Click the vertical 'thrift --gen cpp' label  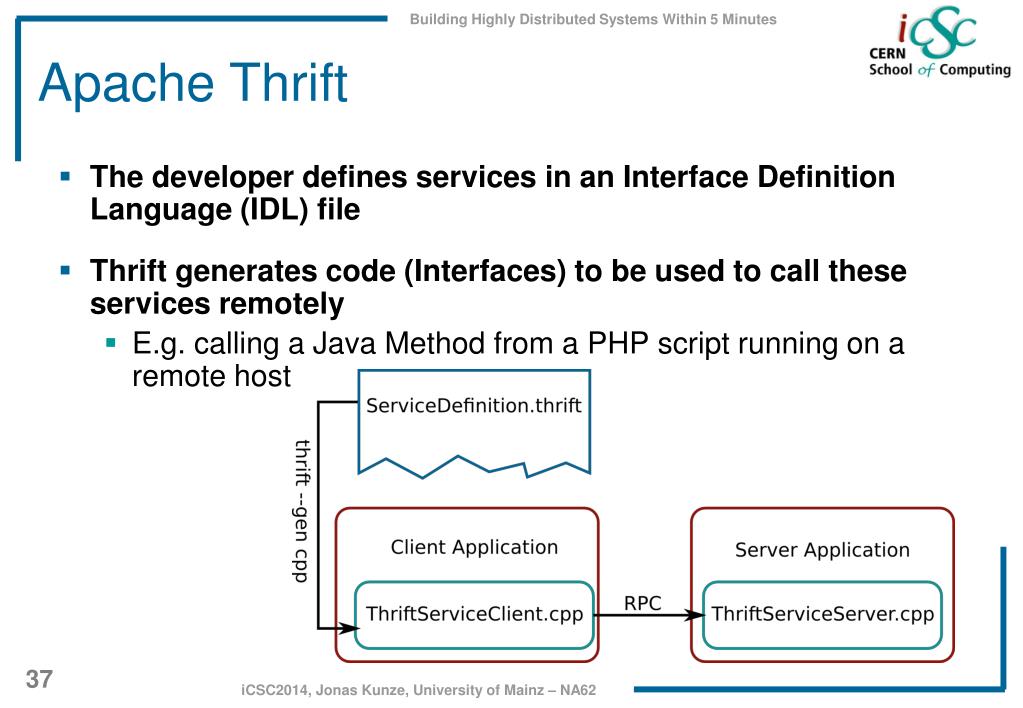tap(301, 511)
